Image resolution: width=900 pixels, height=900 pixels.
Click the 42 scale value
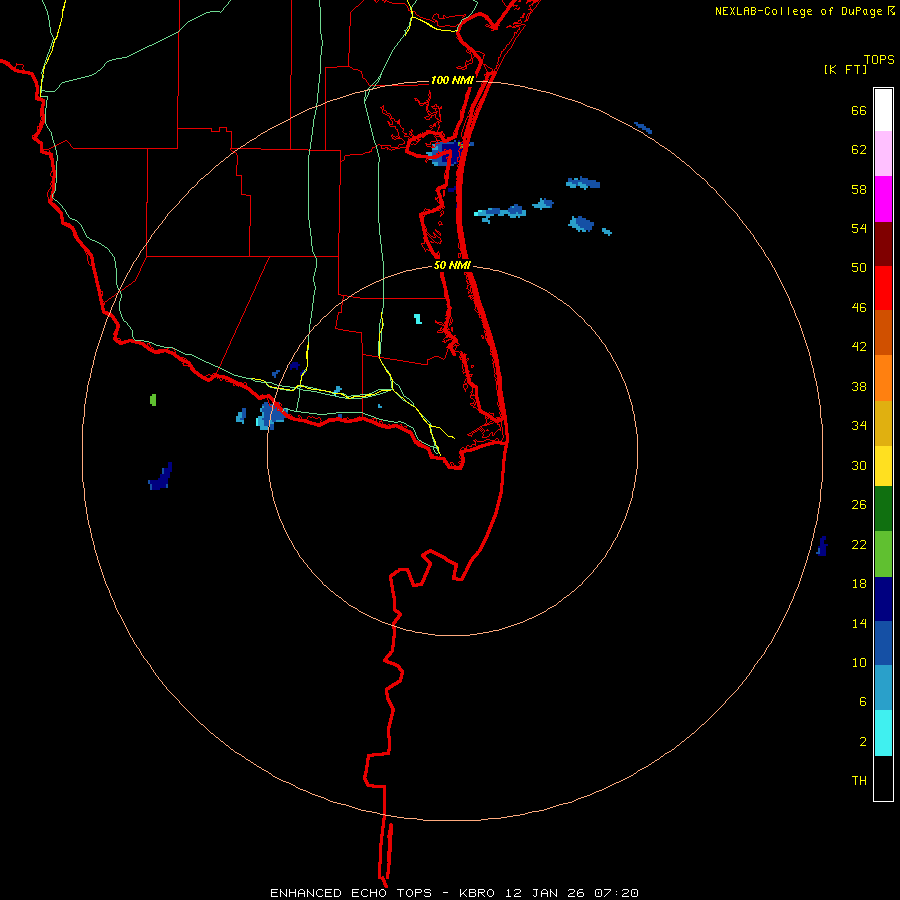pos(859,347)
